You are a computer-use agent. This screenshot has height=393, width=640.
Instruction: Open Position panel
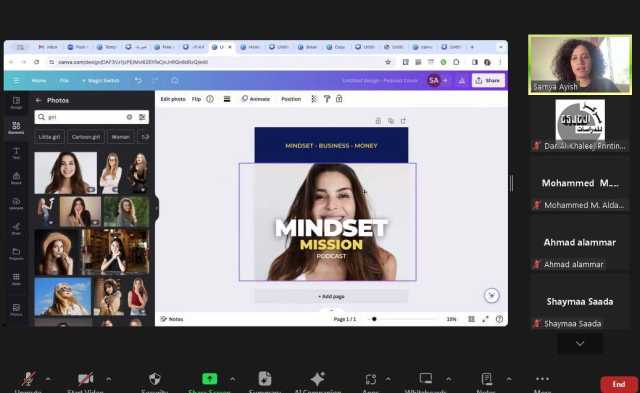[291, 99]
